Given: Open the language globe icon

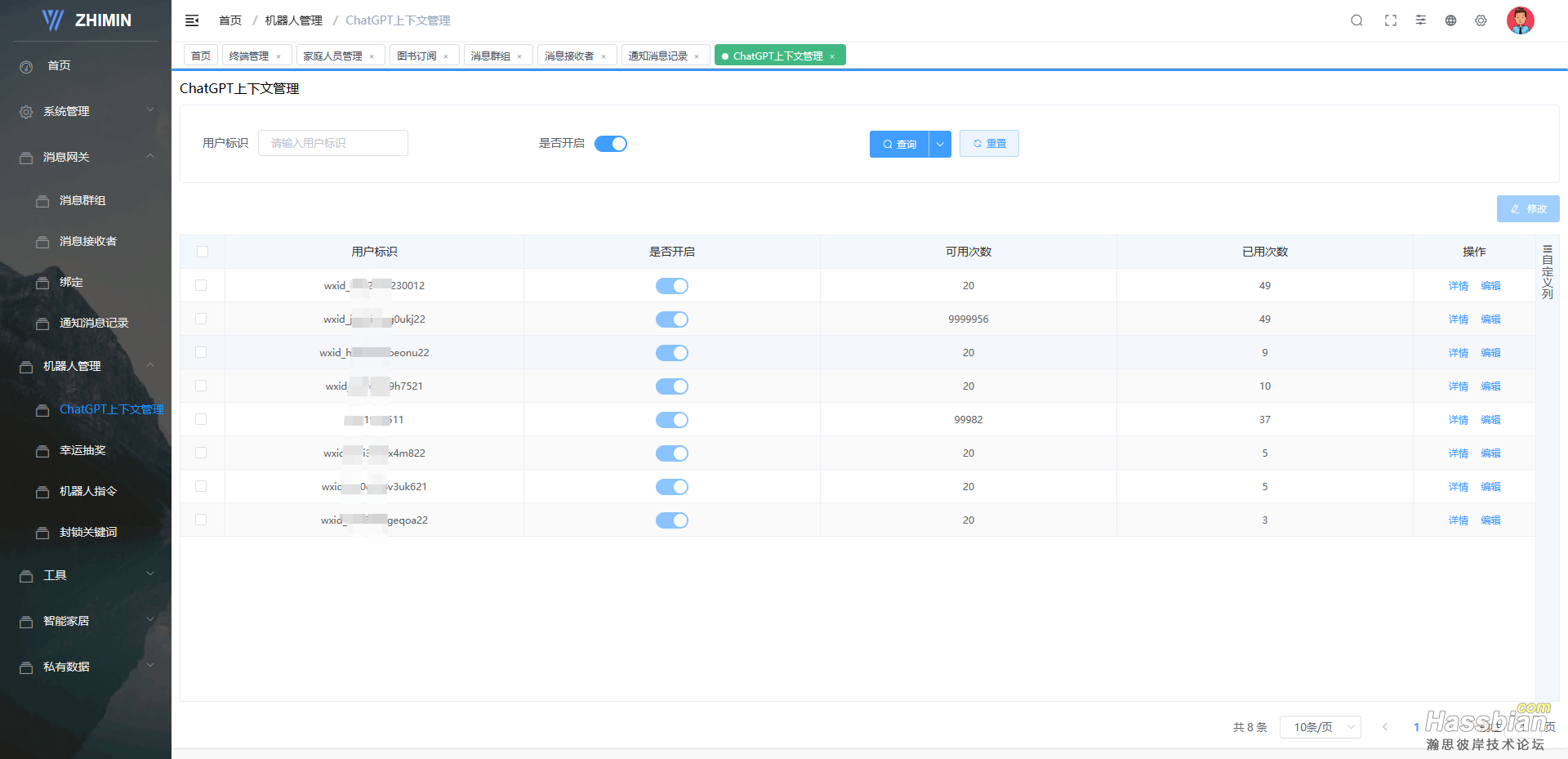Looking at the screenshot, I should 1450,20.
